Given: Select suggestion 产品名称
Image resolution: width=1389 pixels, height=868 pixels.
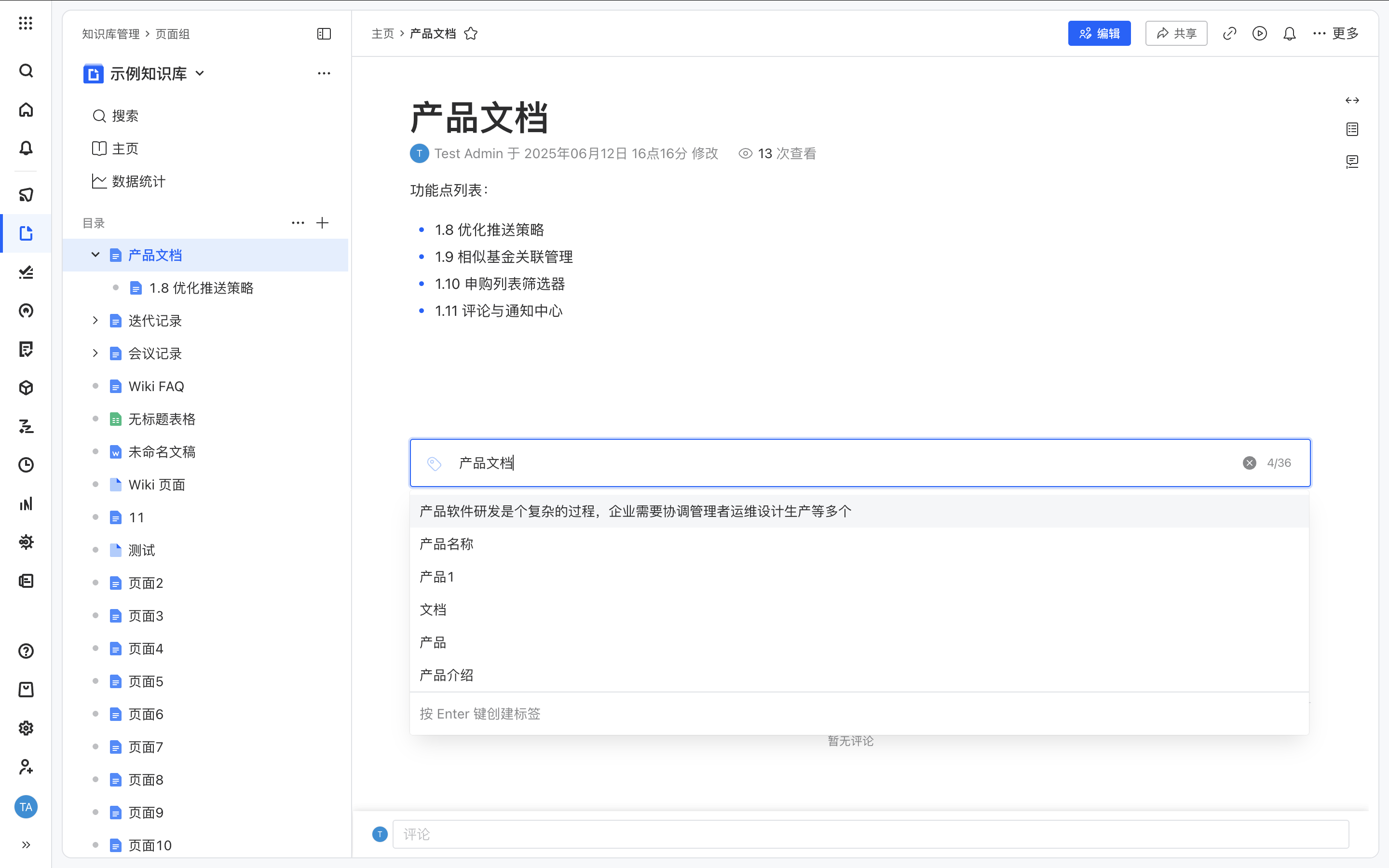Looking at the screenshot, I should point(859,543).
